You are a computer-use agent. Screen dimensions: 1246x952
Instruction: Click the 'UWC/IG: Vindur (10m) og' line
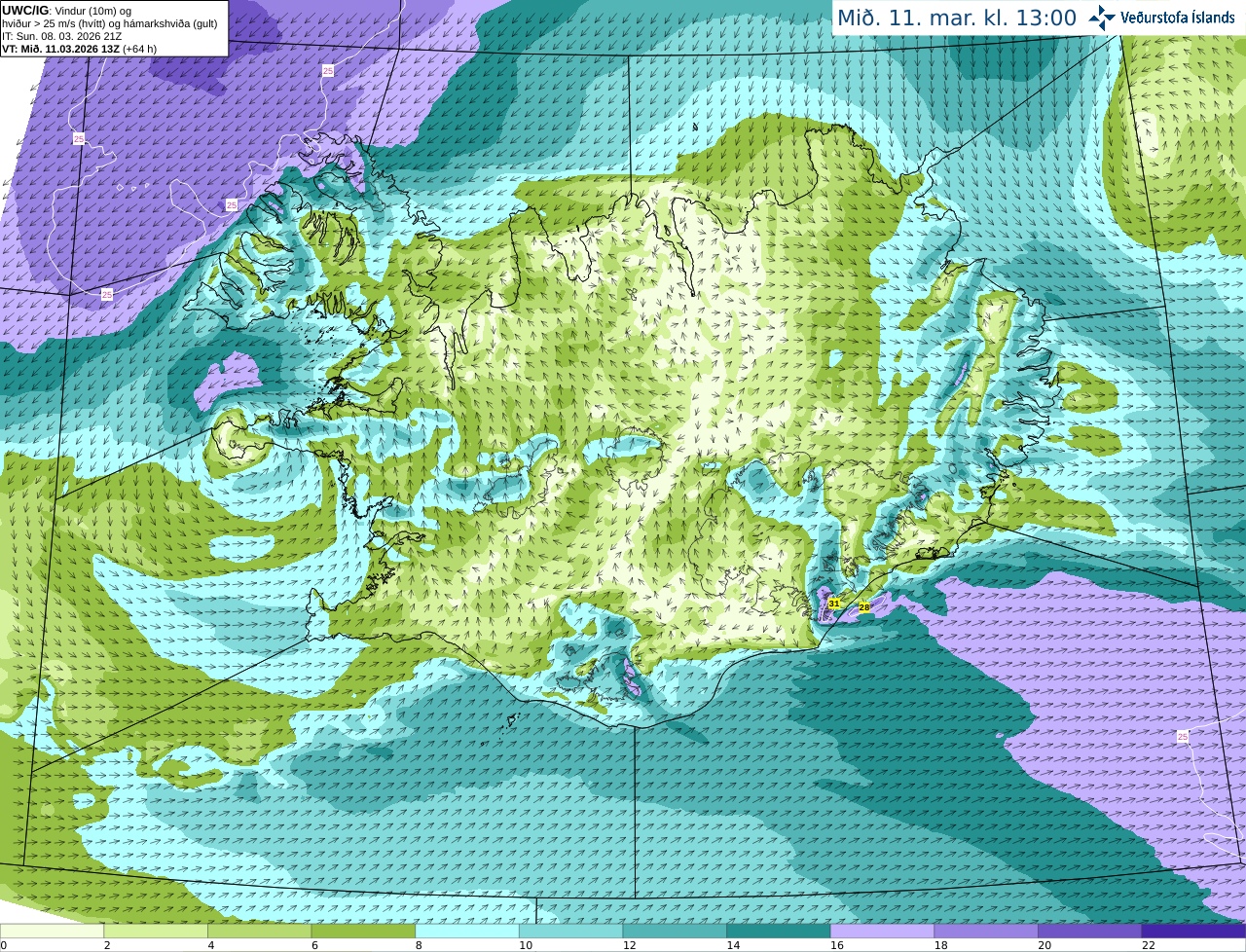click(x=67, y=11)
